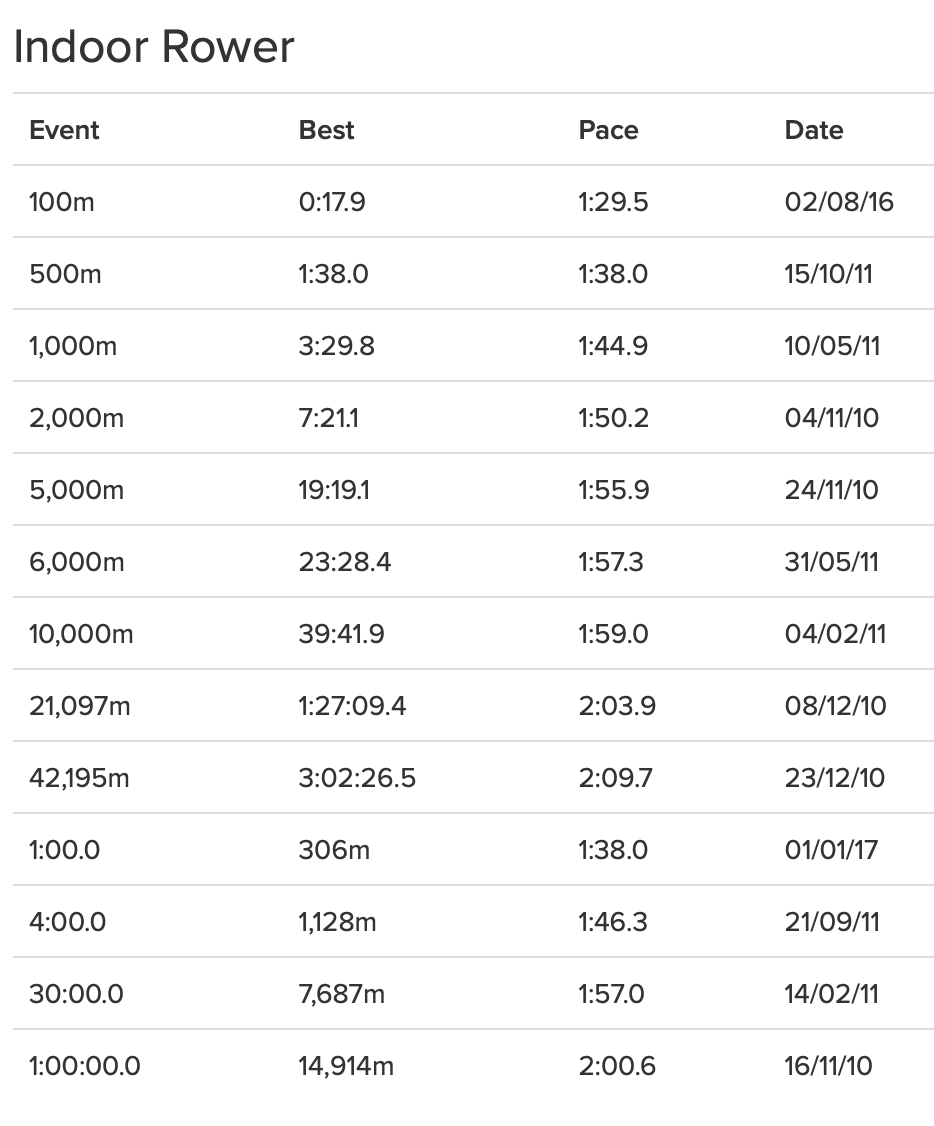
Task: Click the 21,097m half marathon event
Action: coord(80,706)
